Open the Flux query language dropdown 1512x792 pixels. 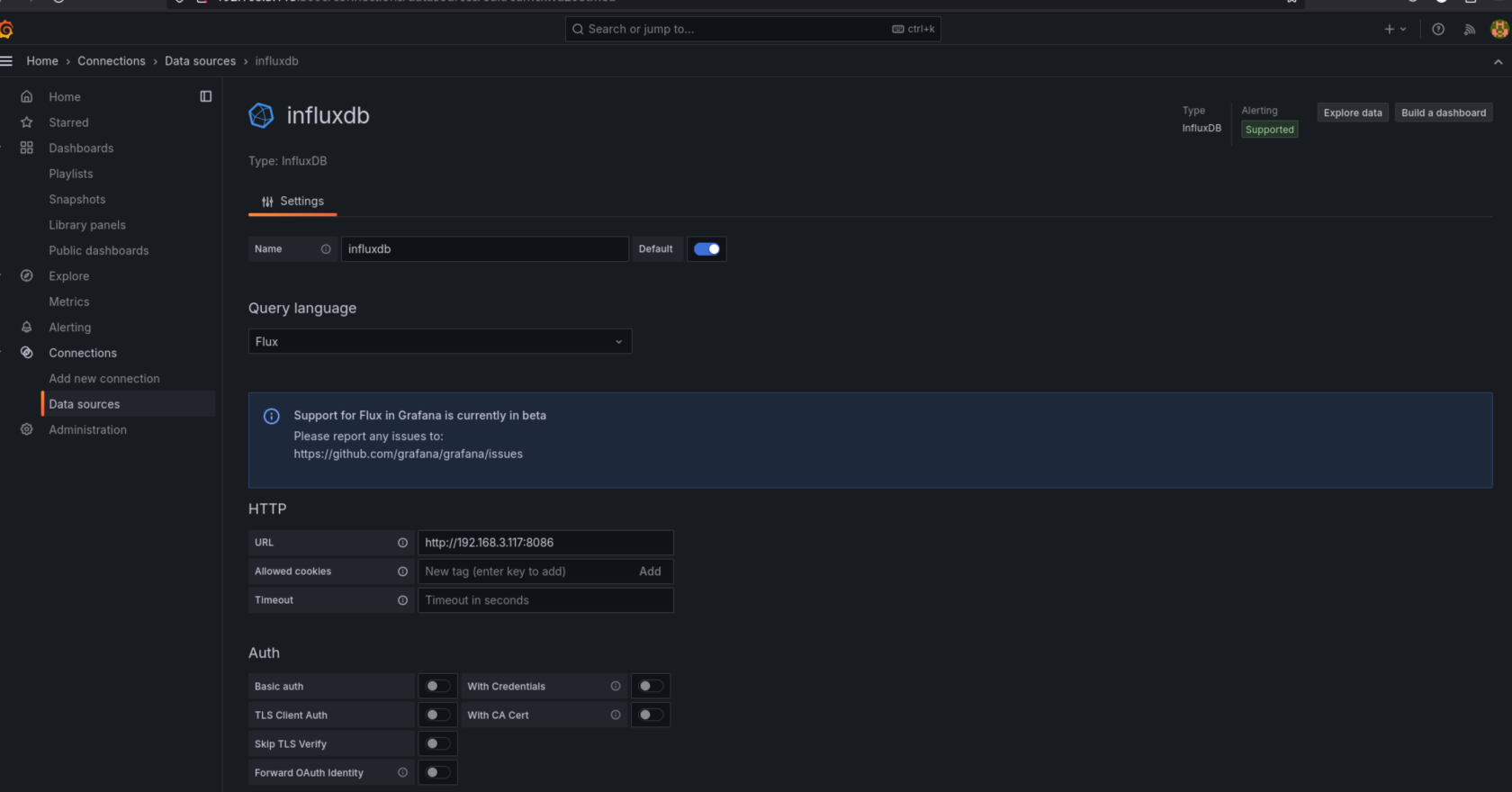pyautogui.click(x=439, y=342)
